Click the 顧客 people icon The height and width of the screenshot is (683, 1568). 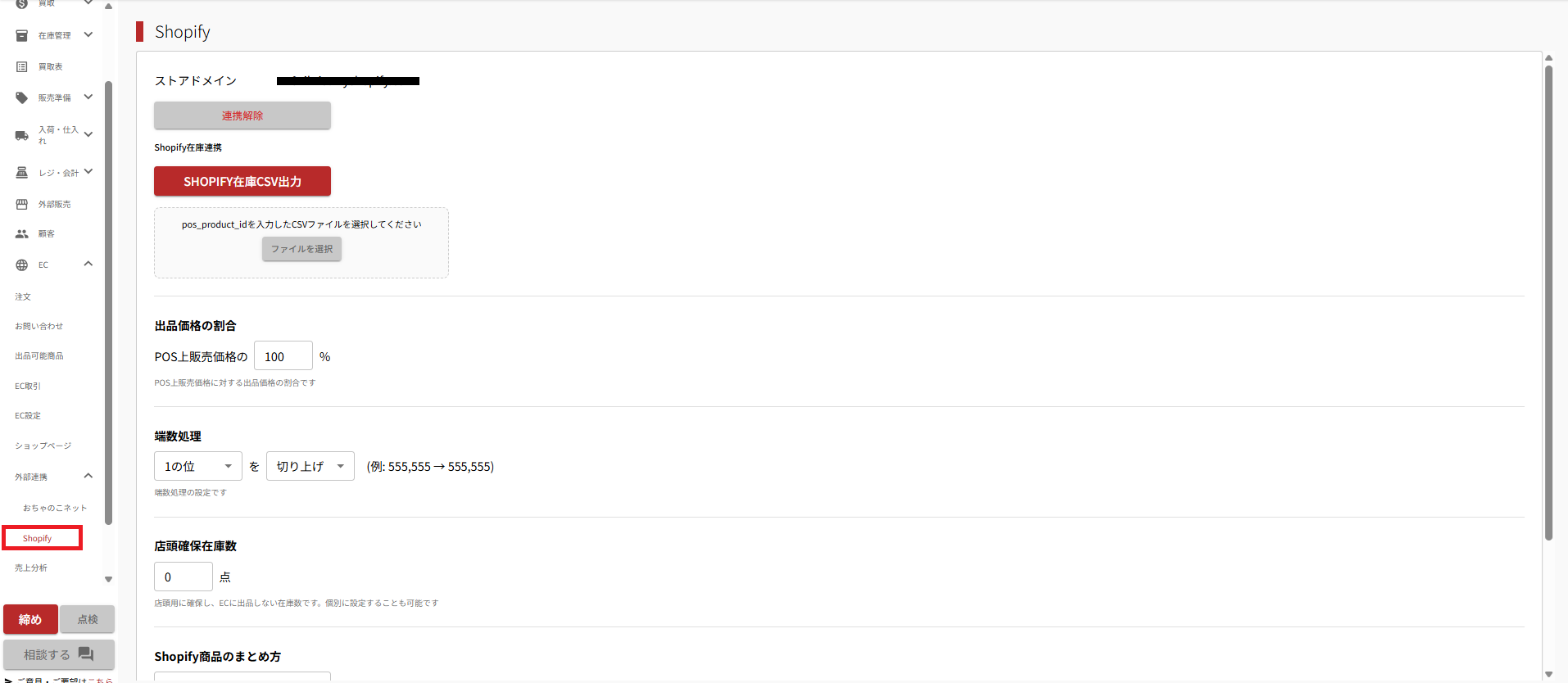click(x=22, y=233)
